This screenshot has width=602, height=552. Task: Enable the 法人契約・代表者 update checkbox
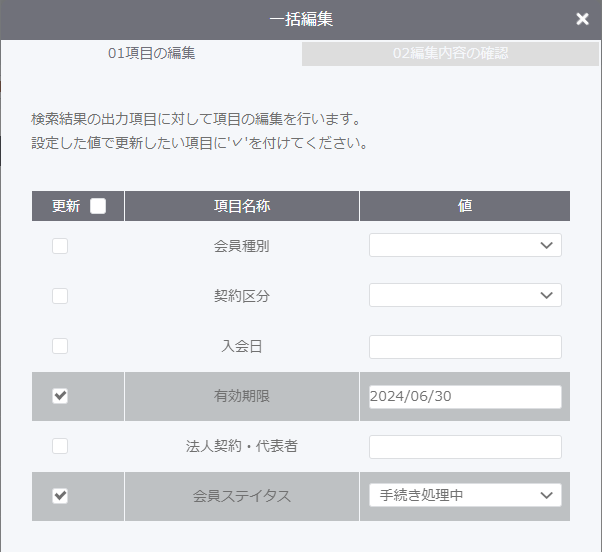coord(60,446)
